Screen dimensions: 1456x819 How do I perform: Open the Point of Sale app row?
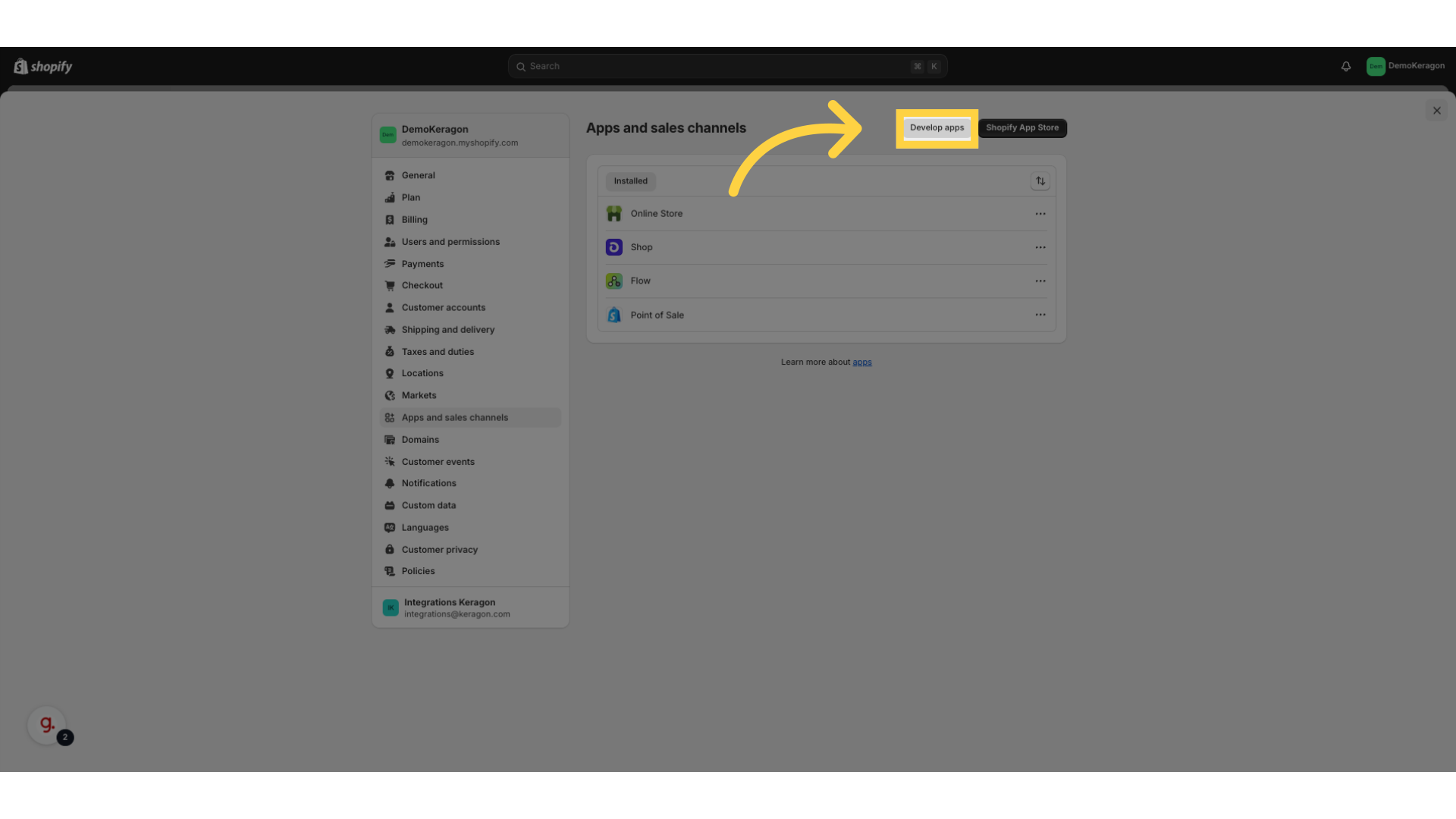pyautogui.click(x=827, y=315)
